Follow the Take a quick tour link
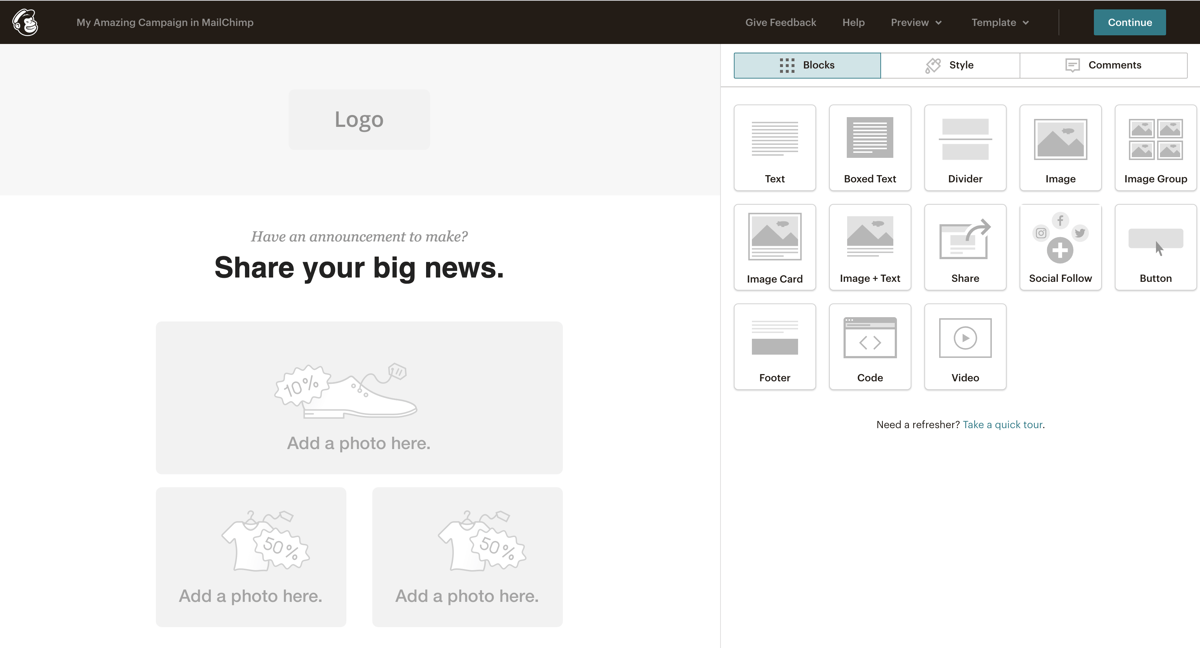This screenshot has height=648, width=1200. 1002,425
